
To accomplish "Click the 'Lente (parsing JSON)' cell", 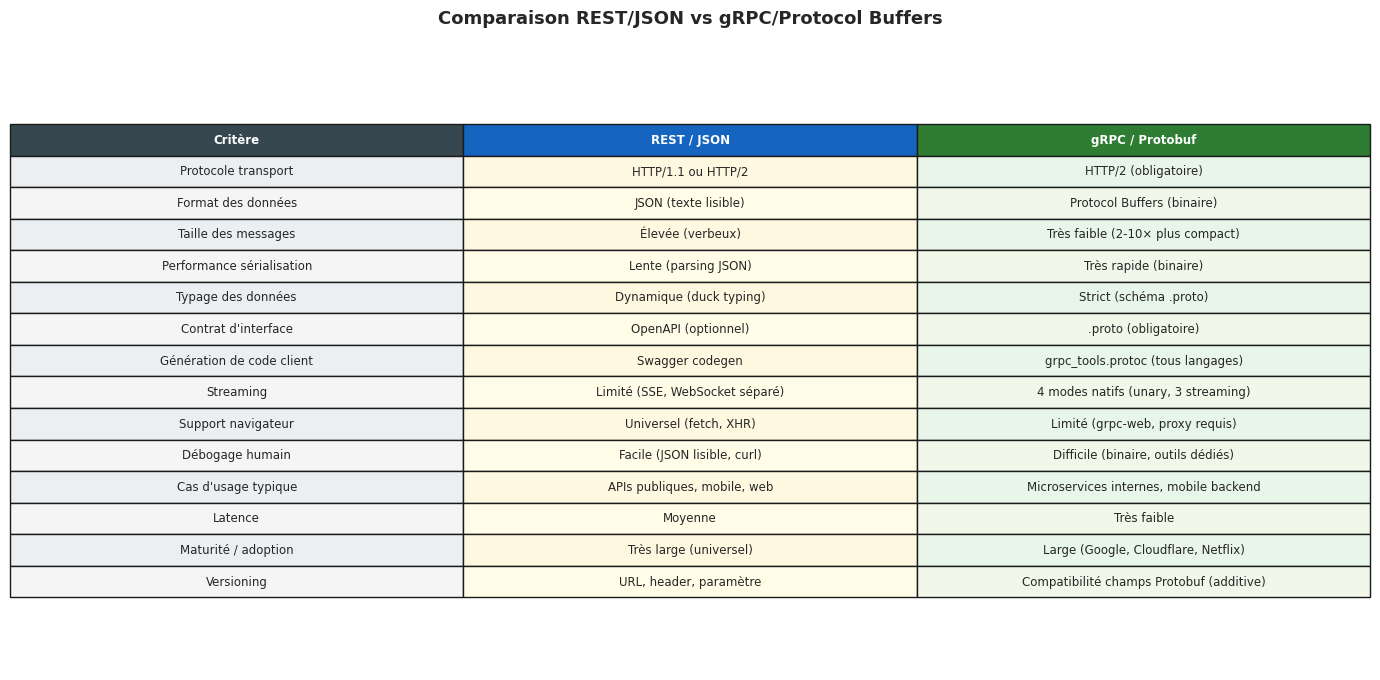I will pyautogui.click(x=690, y=266).
